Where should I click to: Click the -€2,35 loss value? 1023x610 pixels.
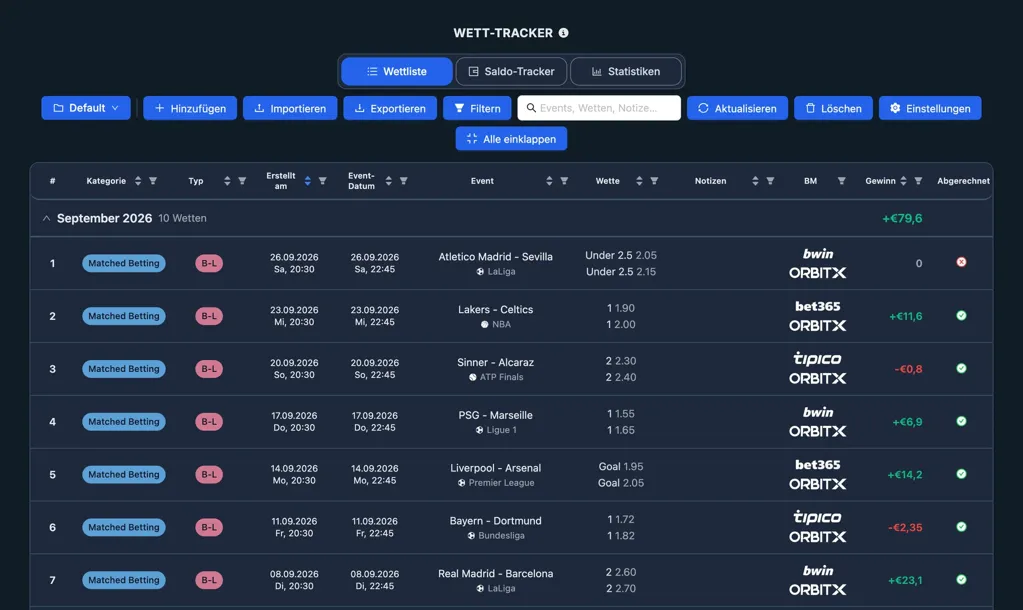click(905, 528)
